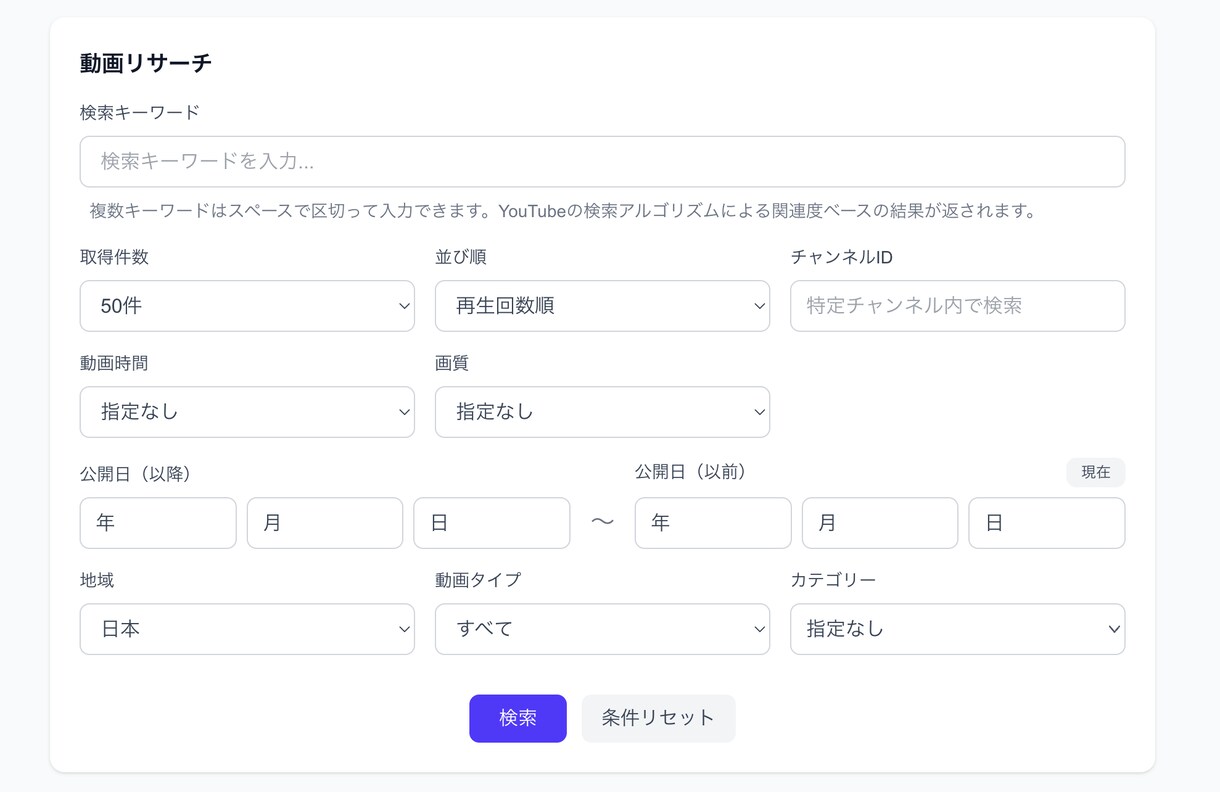This screenshot has height=792, width=1220.
Task: Click the 検索 search button
Action: pyautogui.click(x=518, y=718)
